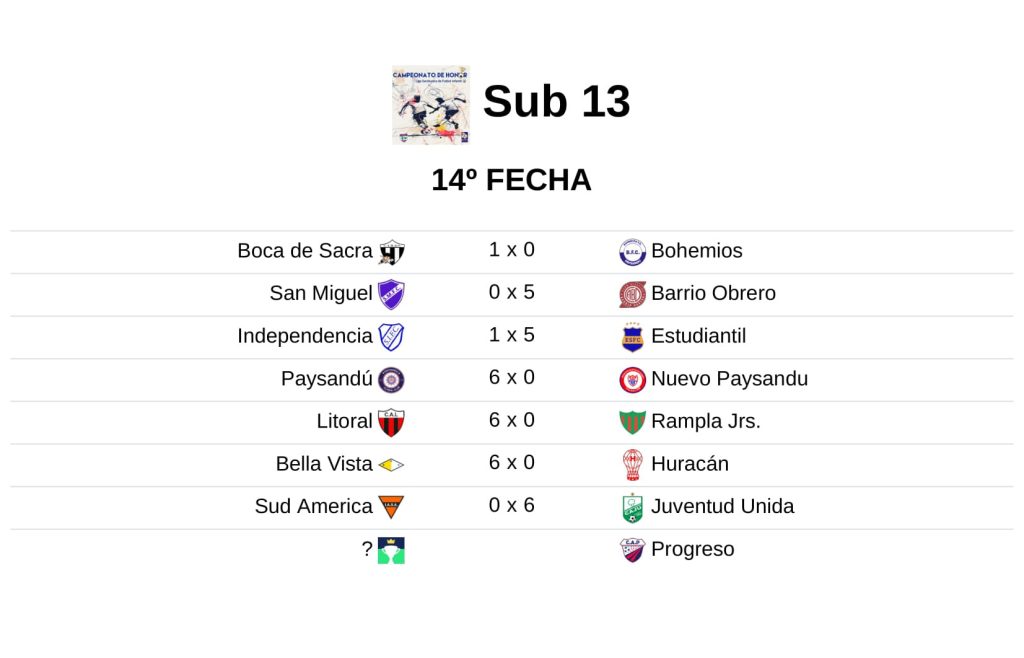The width and height of the screenshot is (1024, 658).
Task: Select the Bella Vista team name
Action: click(324, 464)
